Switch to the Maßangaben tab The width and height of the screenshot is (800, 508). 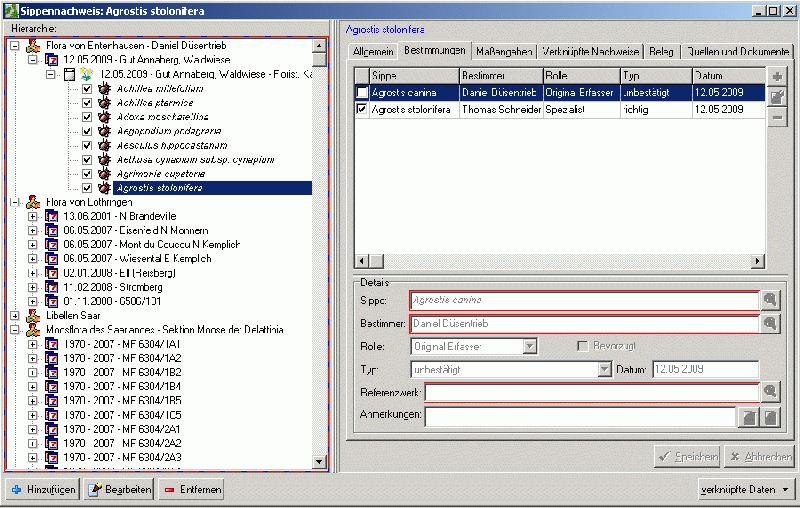tap(504, 51)
